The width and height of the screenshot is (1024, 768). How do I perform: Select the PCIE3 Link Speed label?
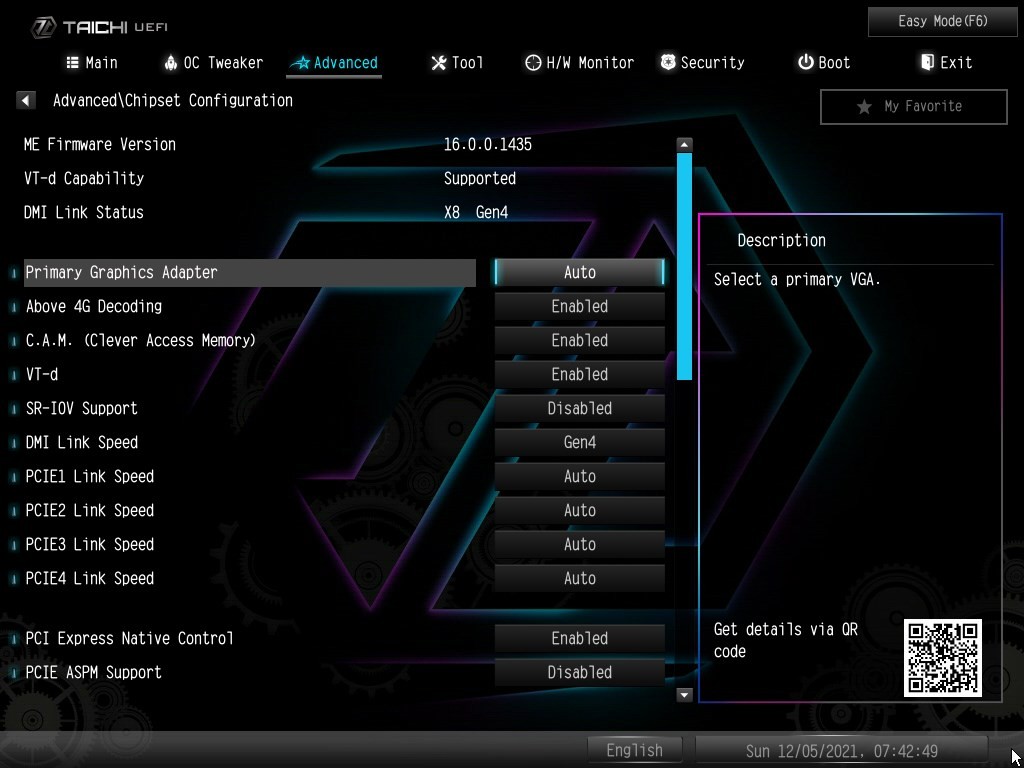coord(89,544)
